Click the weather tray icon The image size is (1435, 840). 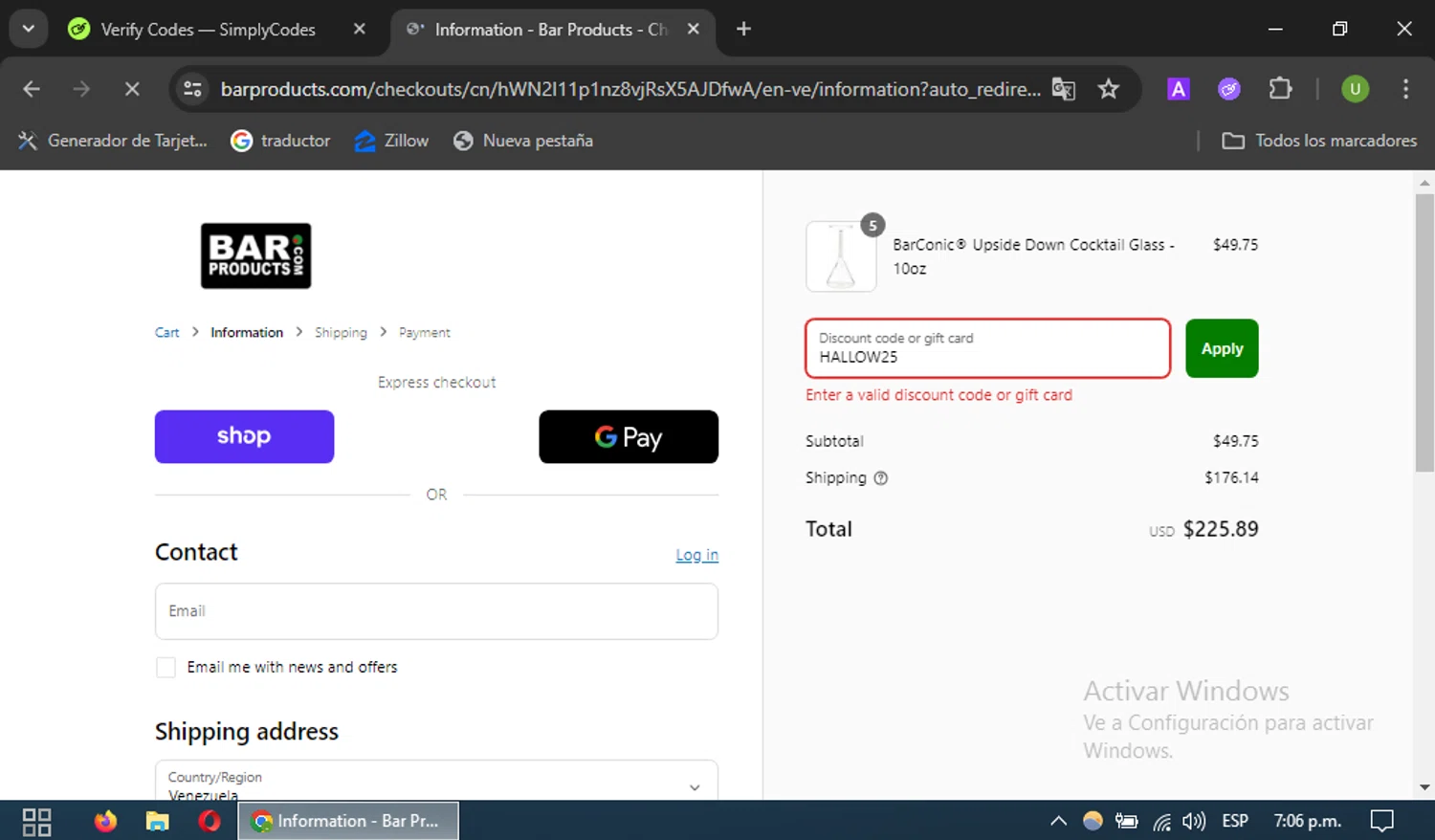pyautogui.click(x=1093, y=821)
